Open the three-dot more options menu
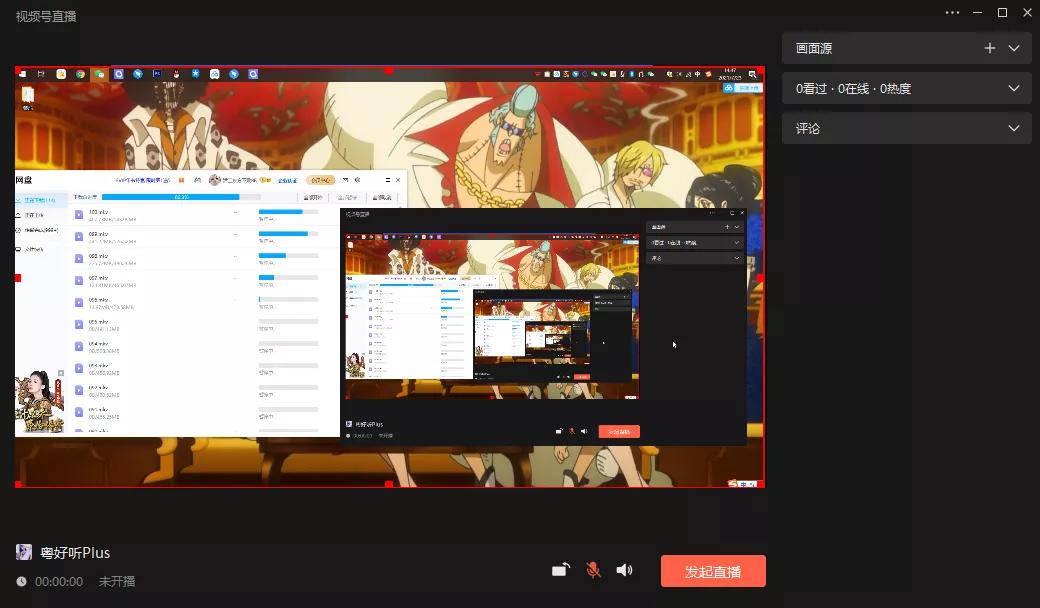This screenshot has width=1040, height=608. point(952,13)
